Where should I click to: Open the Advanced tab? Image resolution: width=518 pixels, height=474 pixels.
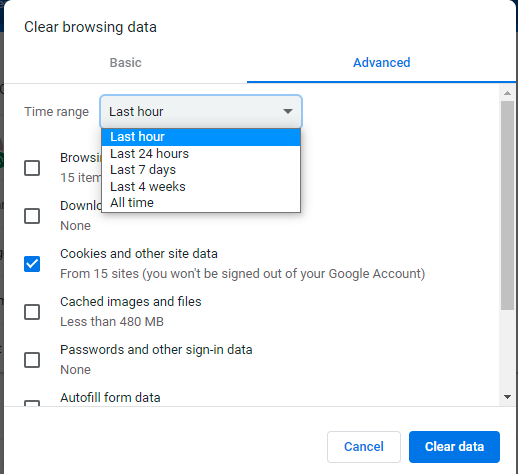pos(382,63)
